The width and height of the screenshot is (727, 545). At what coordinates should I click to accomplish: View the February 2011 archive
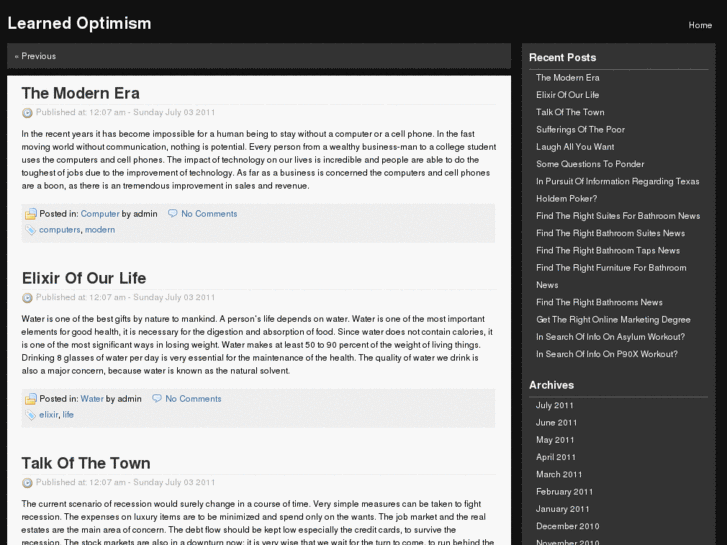(x=564, y=492)
